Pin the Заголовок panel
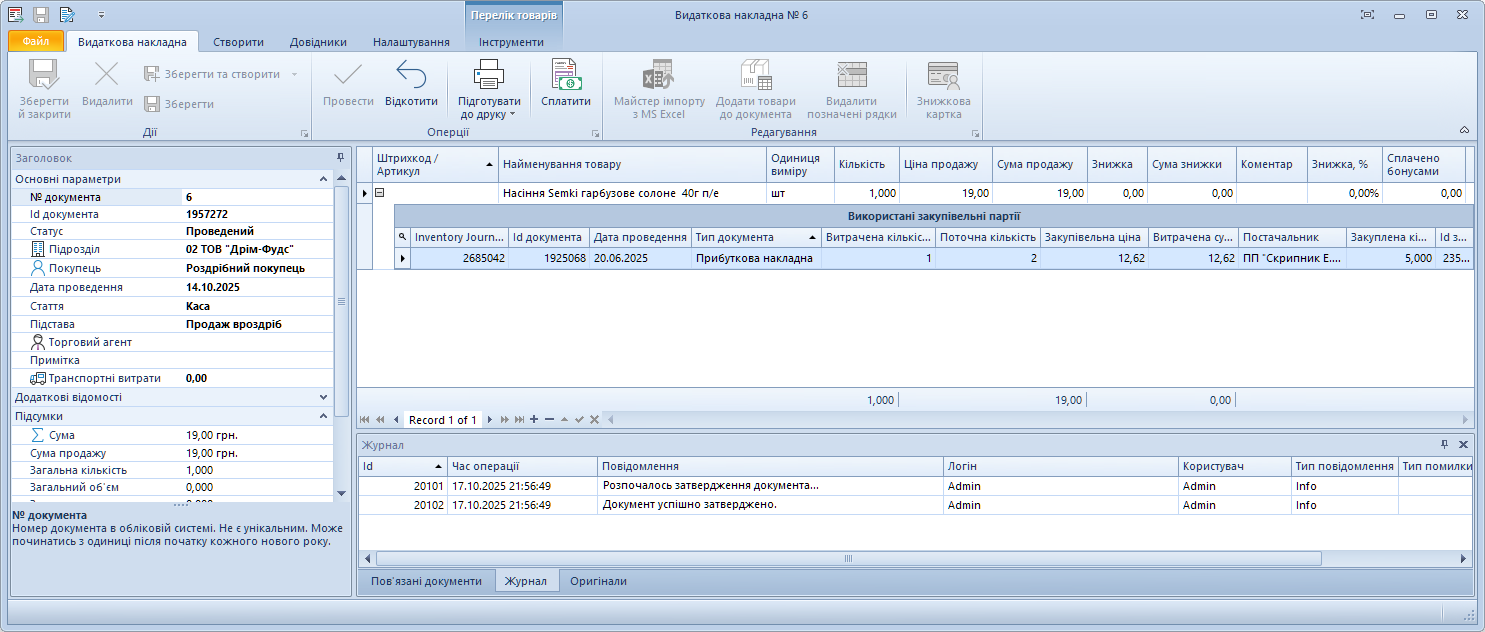 click(x=340, y=158)
